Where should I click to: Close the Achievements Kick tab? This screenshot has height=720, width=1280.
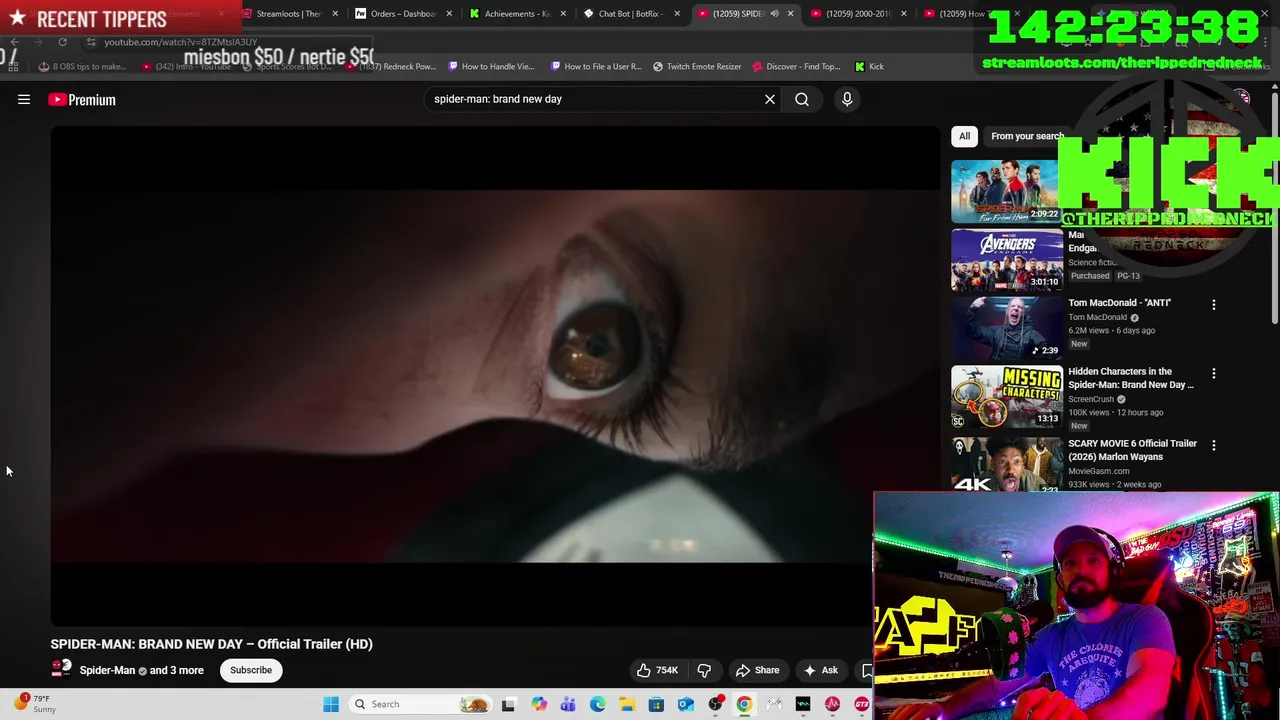pos(563,14)
